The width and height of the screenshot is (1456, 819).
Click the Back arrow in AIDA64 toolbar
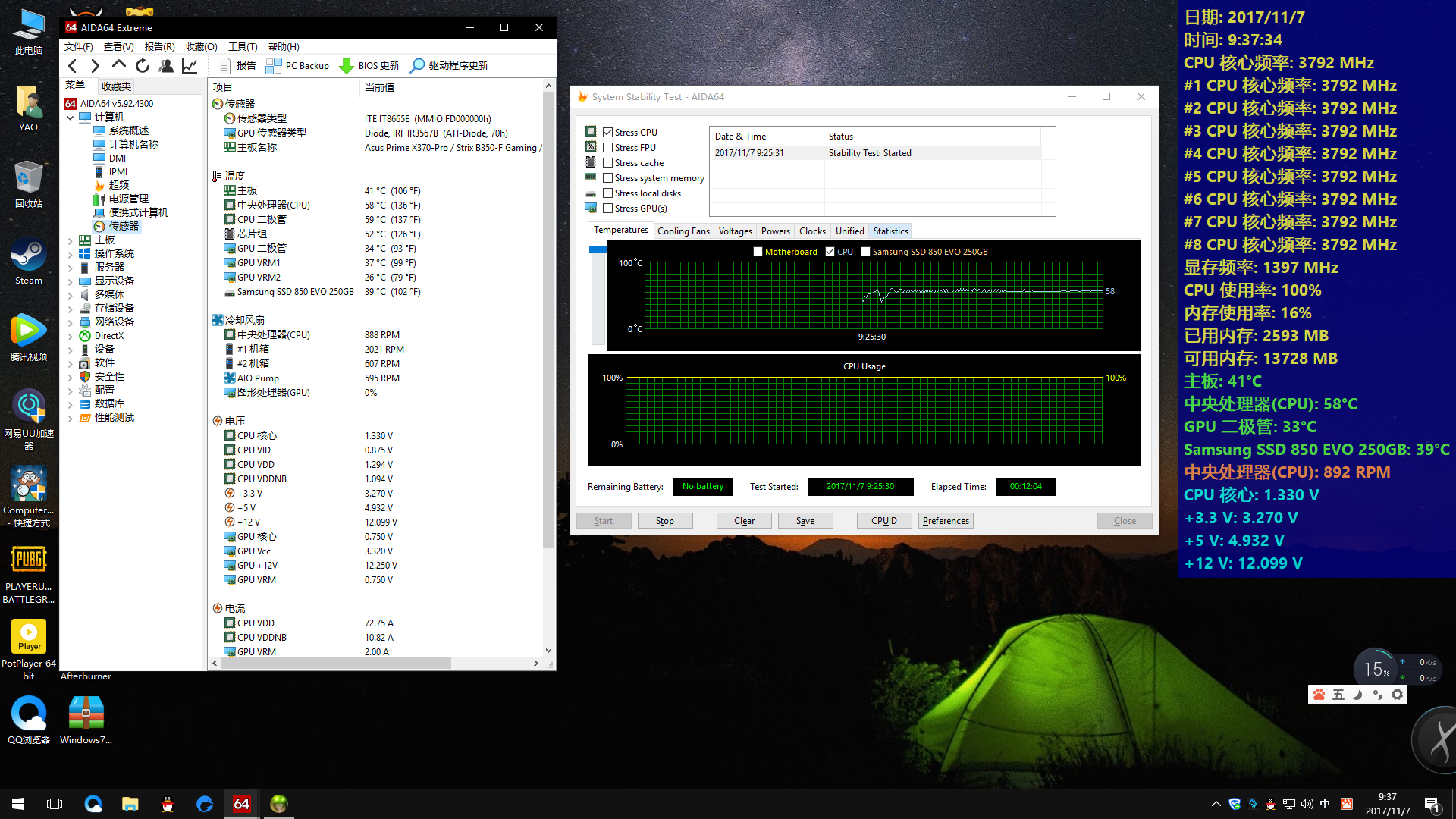[73, 66]
